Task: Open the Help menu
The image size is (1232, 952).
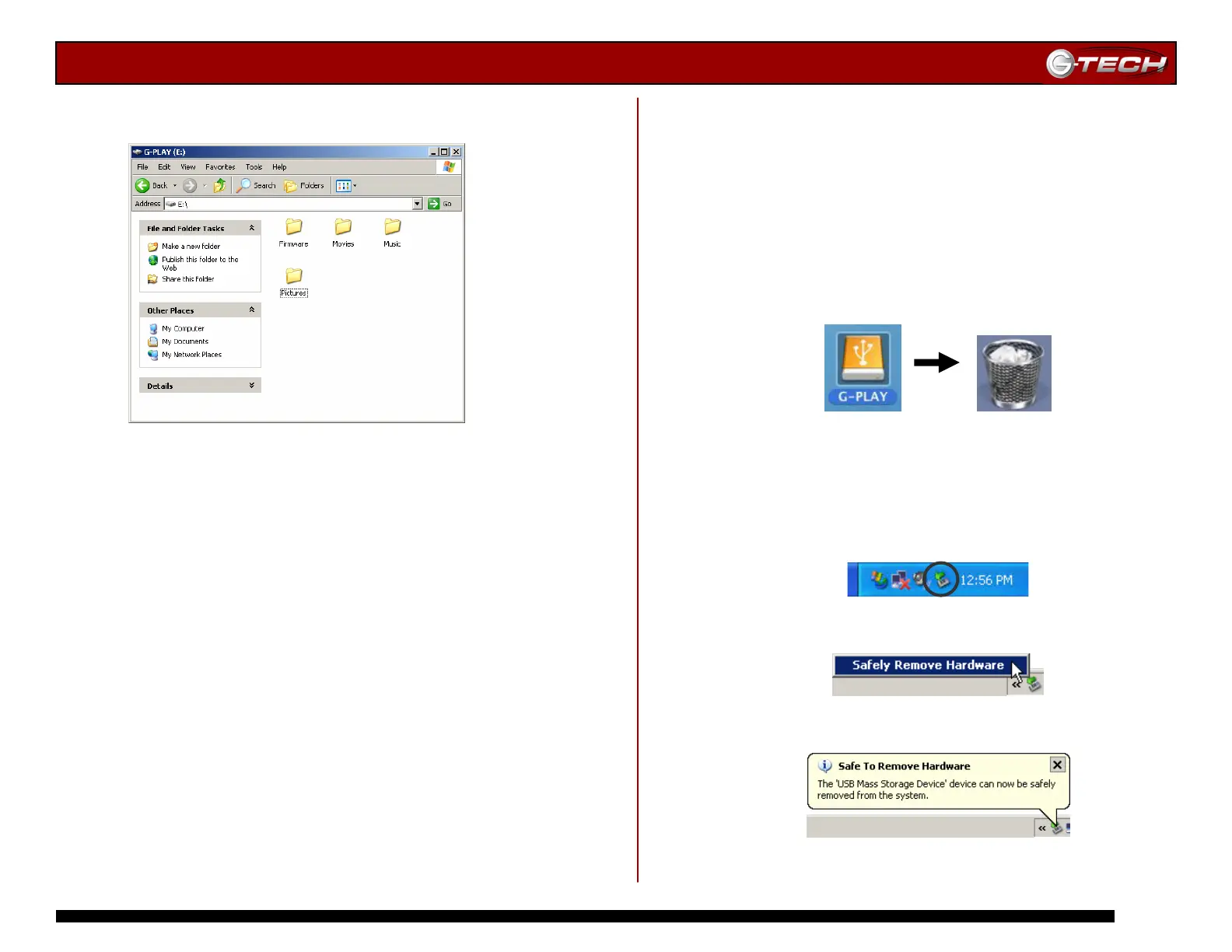Action: pos(279,167)
